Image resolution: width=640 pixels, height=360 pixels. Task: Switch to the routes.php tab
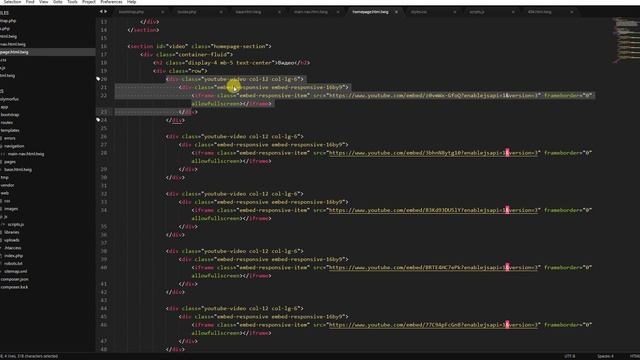click(x=187, y=12)
